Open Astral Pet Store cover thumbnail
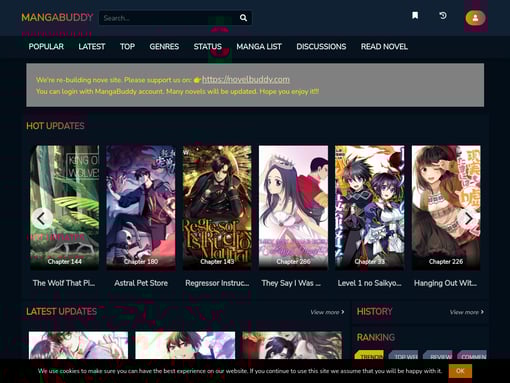This screenshot has height=383, width=510. tap(141, 207)
